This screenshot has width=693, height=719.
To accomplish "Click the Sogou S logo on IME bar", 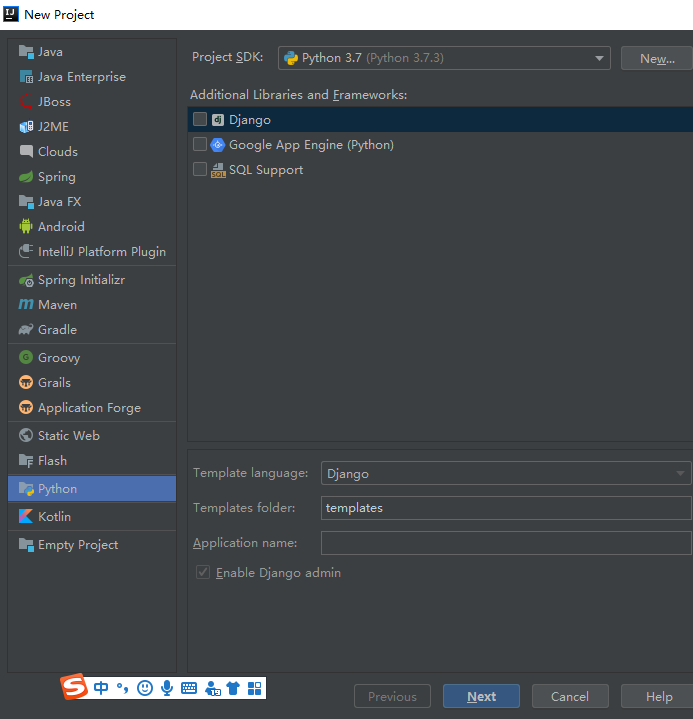I will 74,686.
